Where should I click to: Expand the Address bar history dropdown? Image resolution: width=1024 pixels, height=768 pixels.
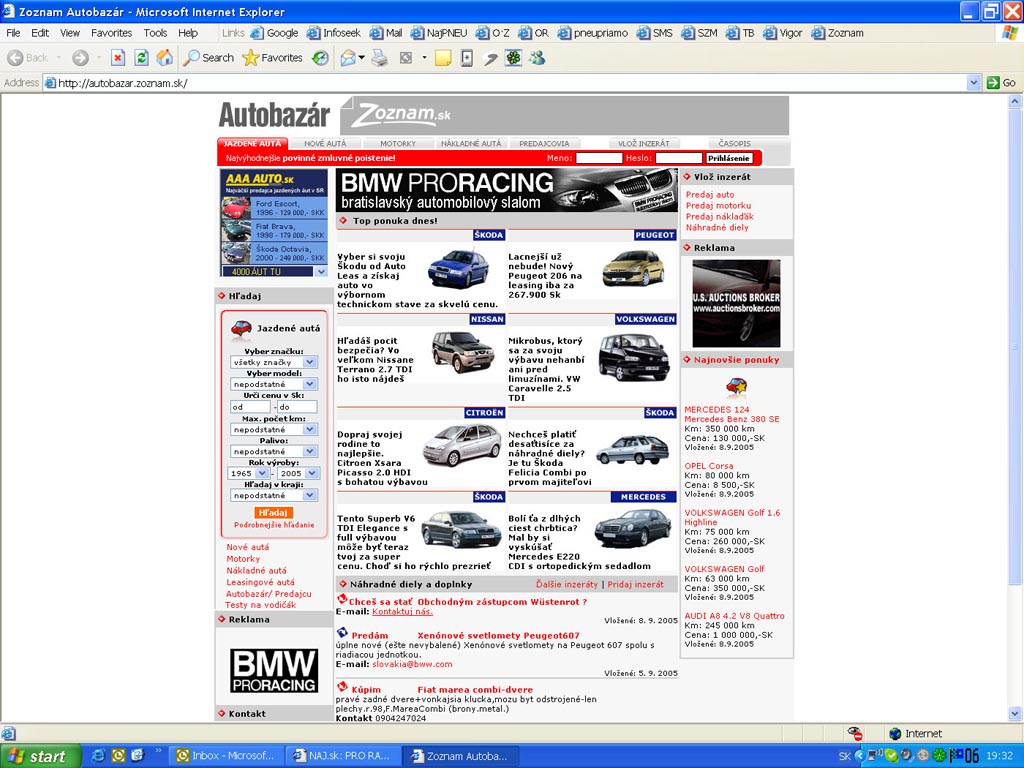(974, 83)
